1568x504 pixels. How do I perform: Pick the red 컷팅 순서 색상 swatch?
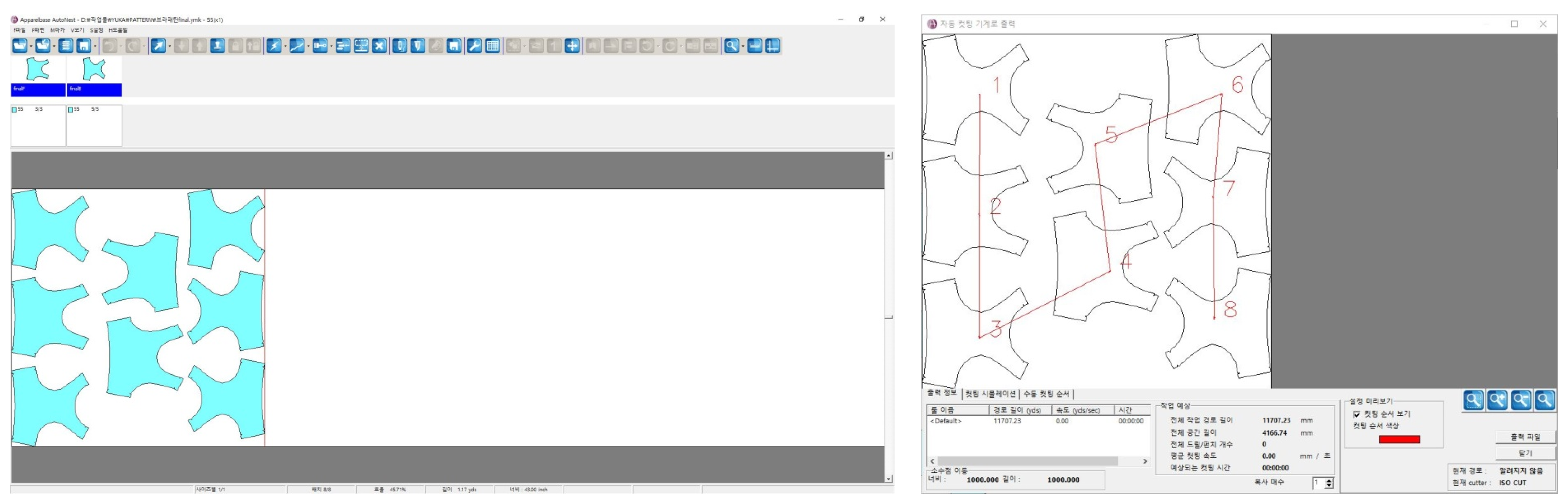(x=1399, y=439)
